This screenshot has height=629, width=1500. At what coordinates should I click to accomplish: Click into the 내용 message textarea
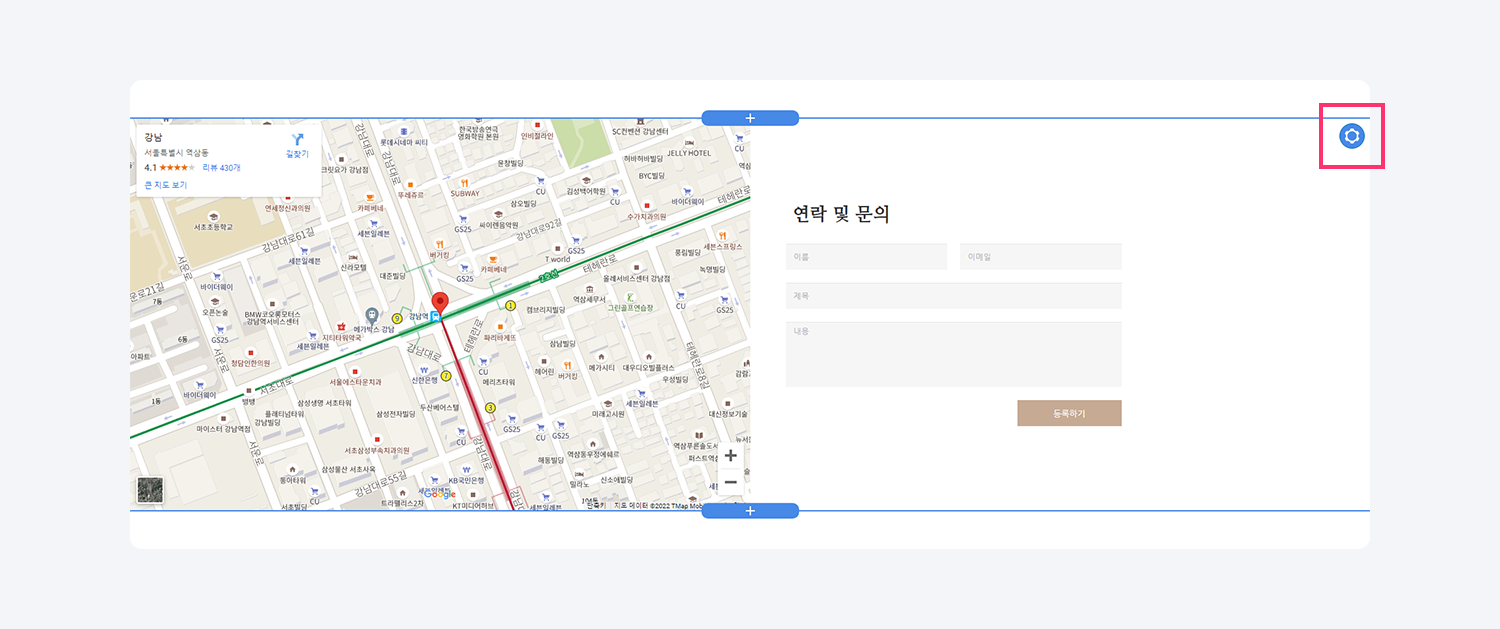pyautogui.click(x=953, y=354)
